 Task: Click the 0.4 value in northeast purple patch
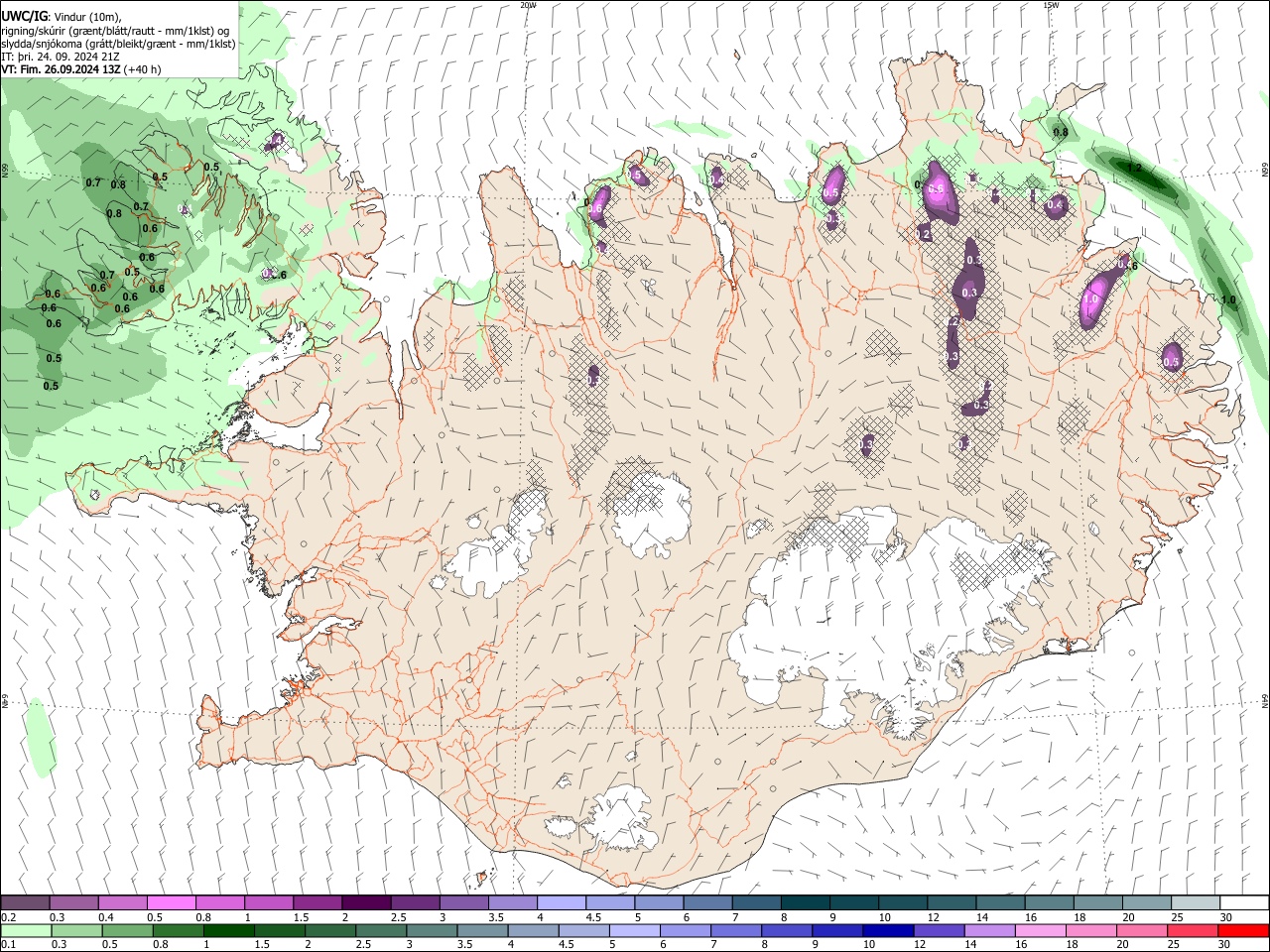point(1056,205)
